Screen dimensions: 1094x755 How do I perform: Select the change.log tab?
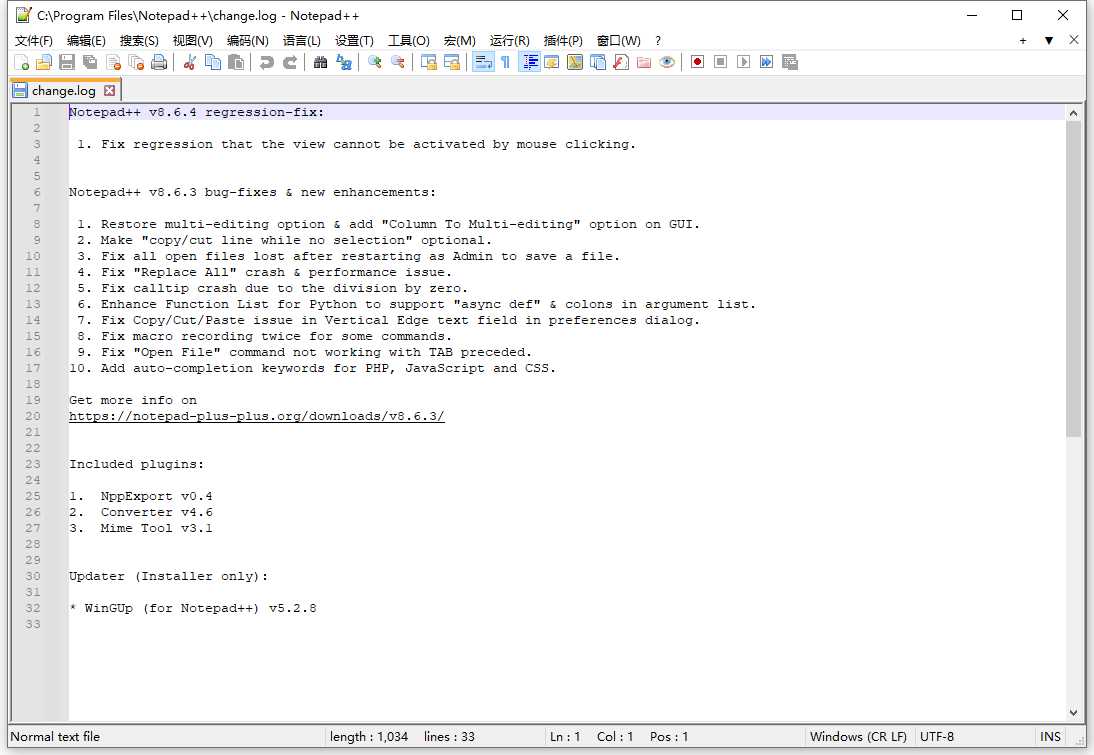(63, 91)
